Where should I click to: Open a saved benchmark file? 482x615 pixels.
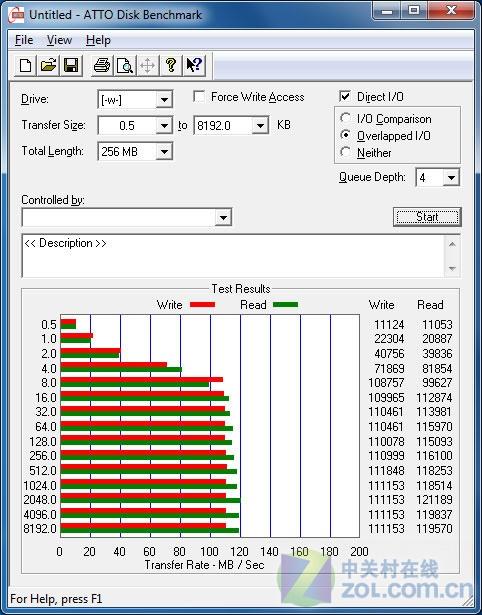pyautogui.click(x=48, y=65)
